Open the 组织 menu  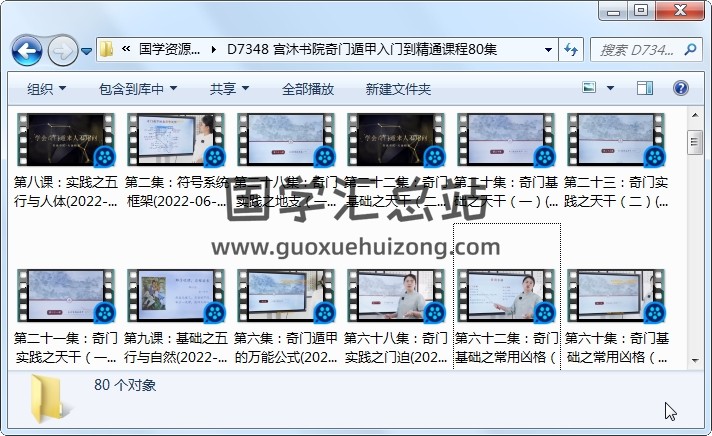[46, 89]
